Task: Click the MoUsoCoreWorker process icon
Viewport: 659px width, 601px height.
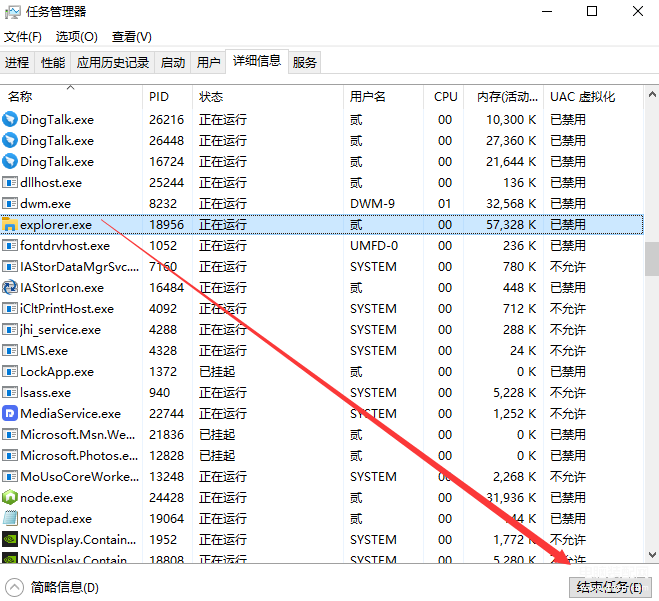Action: pos(10,477)
